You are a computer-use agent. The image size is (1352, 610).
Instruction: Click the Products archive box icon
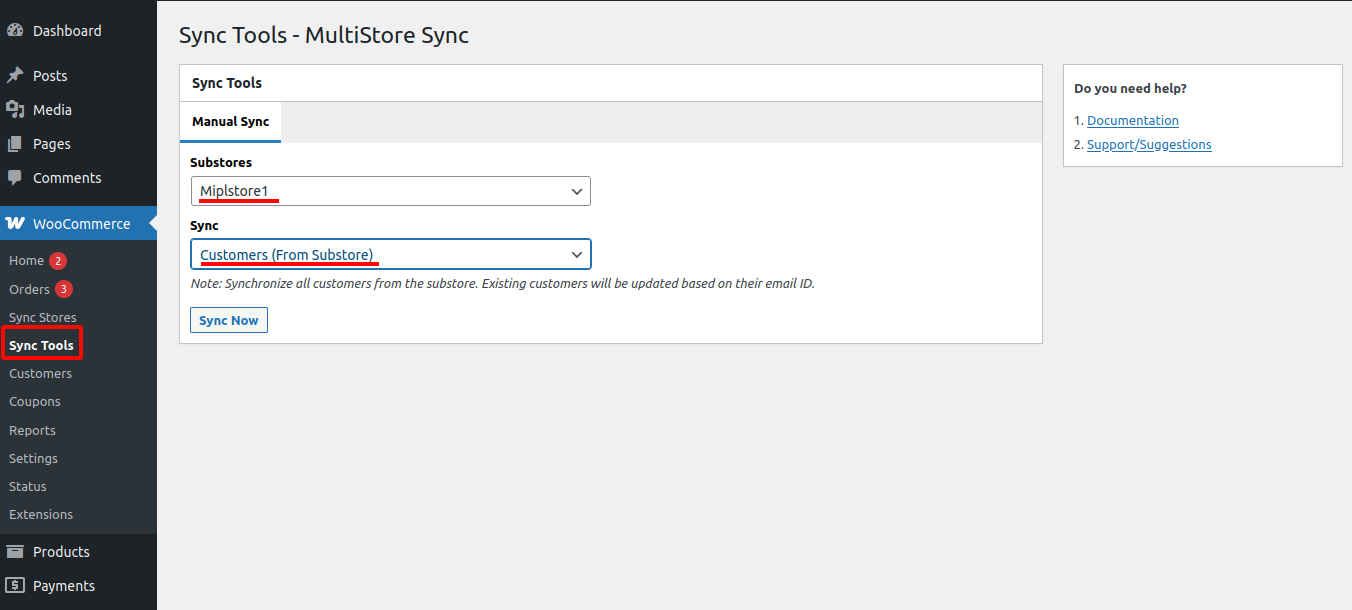(15, 552)
